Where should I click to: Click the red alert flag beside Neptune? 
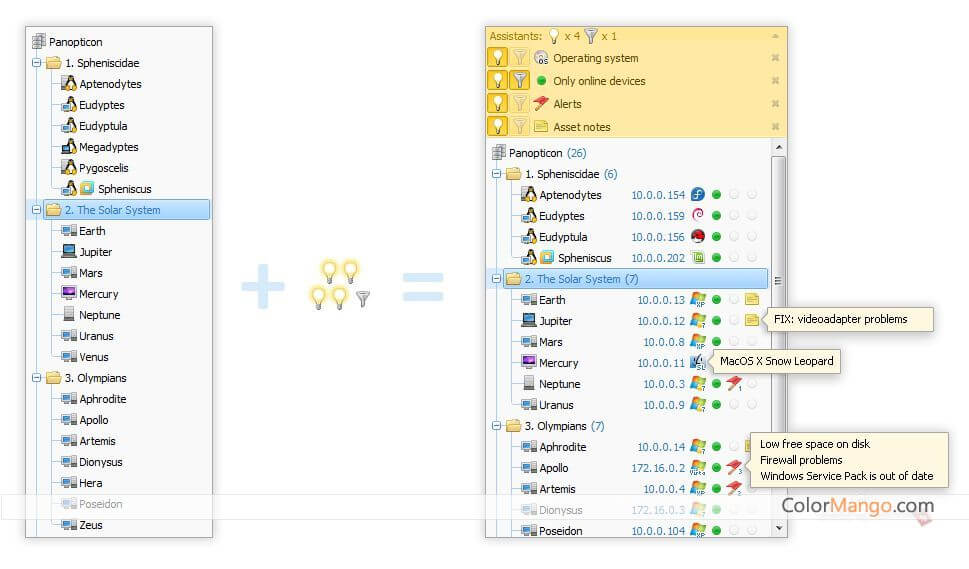734,384
